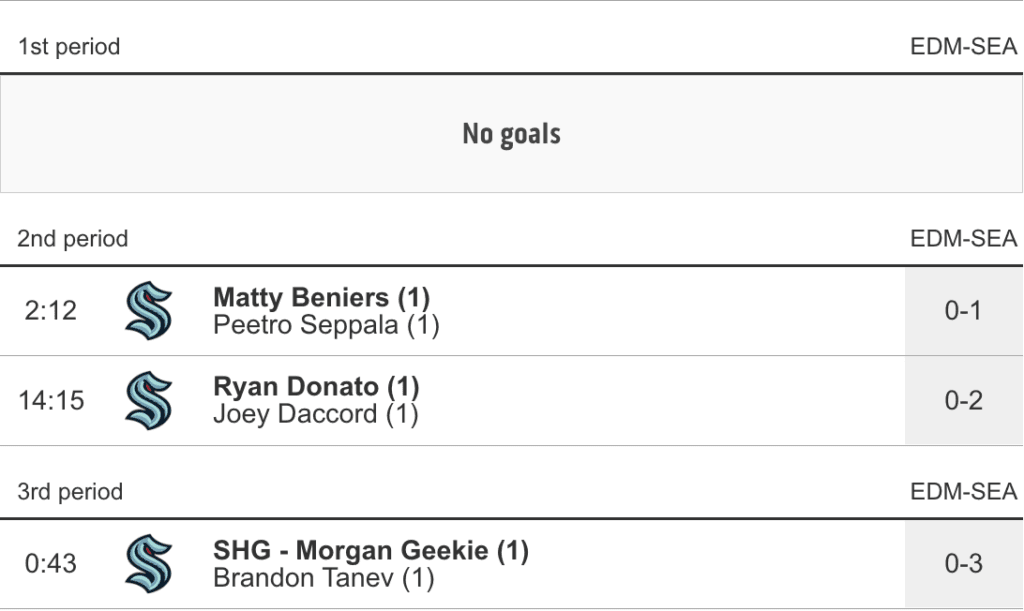This screenshot has width=1024, height=611.
Task: Click the 0:43 goal time
Action: click(51, 564)
